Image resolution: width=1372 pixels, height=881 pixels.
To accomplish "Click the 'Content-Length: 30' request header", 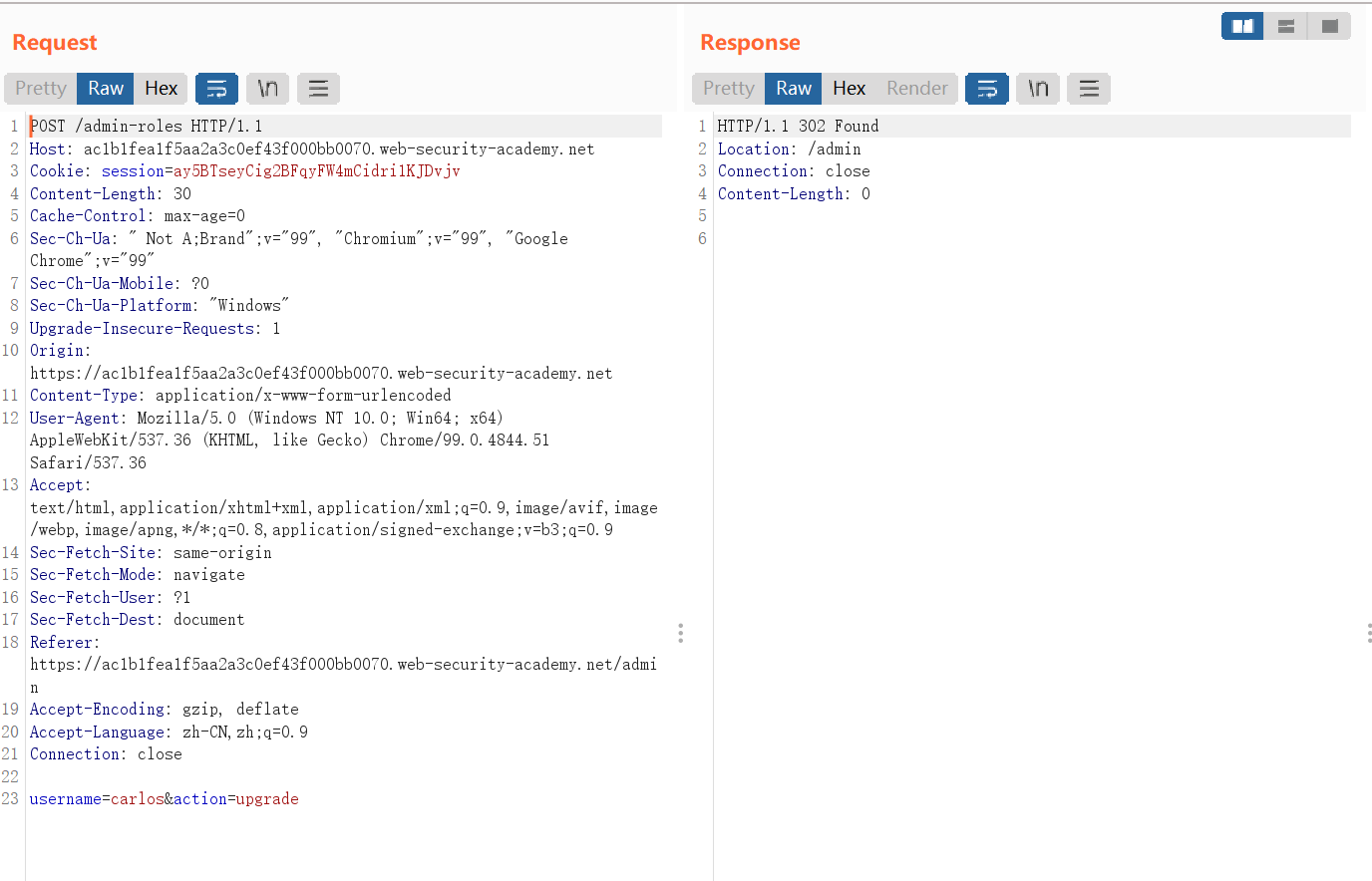I will pos(111,194).
